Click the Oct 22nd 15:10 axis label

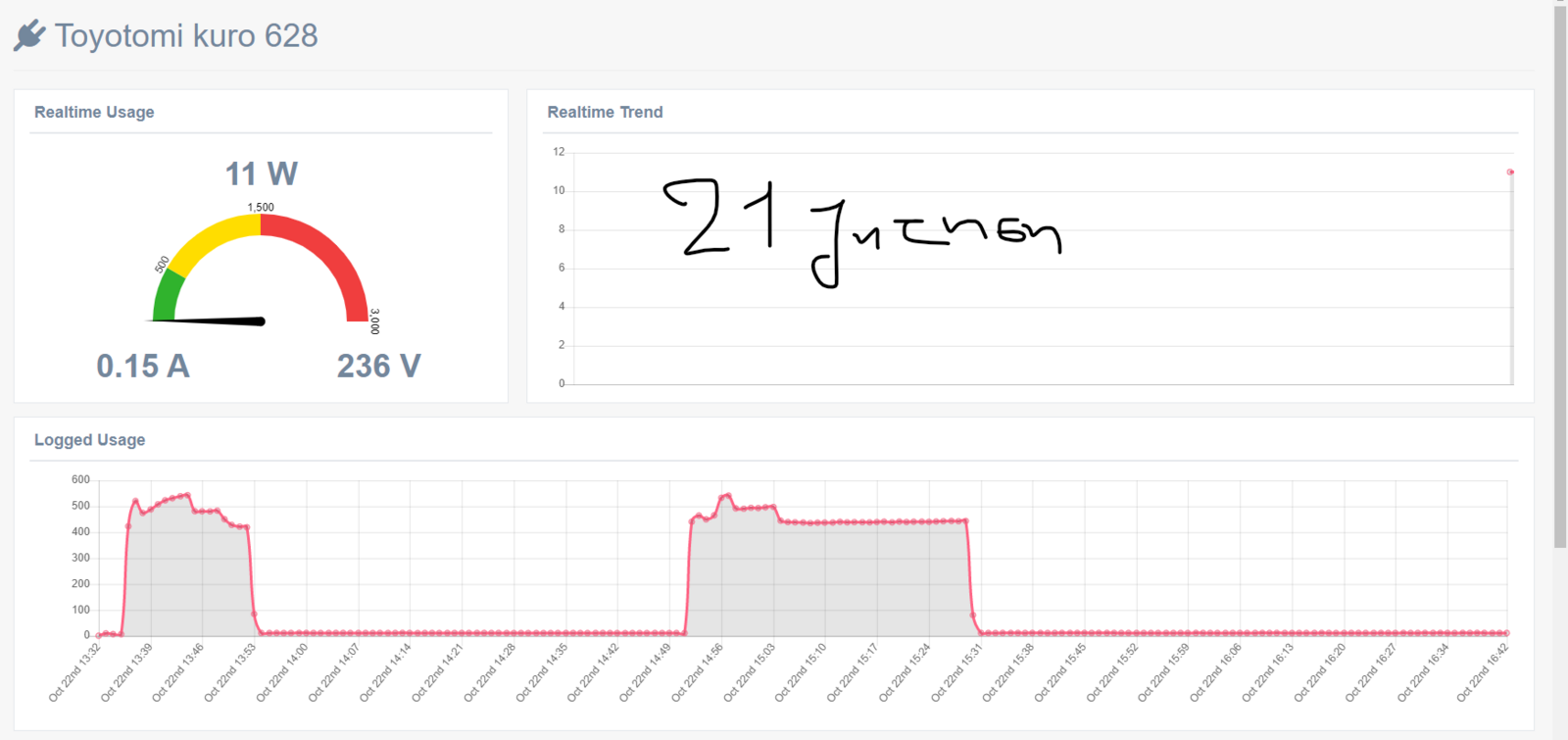click(x=801, y=672)
